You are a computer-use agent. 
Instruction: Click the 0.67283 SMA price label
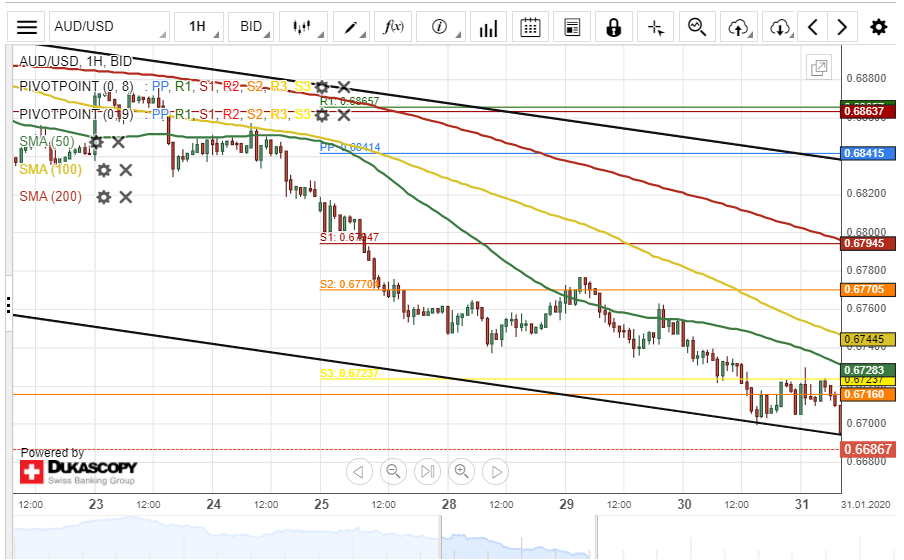point(868,370)
